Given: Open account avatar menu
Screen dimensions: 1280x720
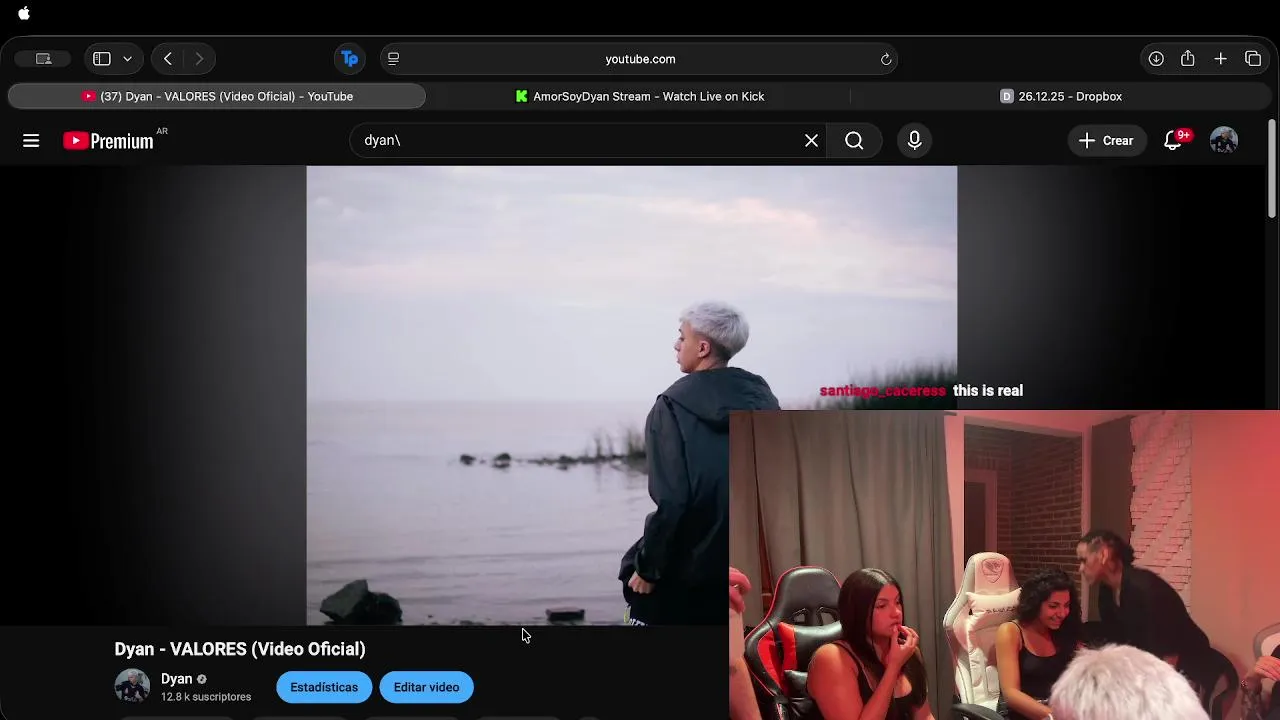Looking at the screenshot, I should tap(1224, 141).
